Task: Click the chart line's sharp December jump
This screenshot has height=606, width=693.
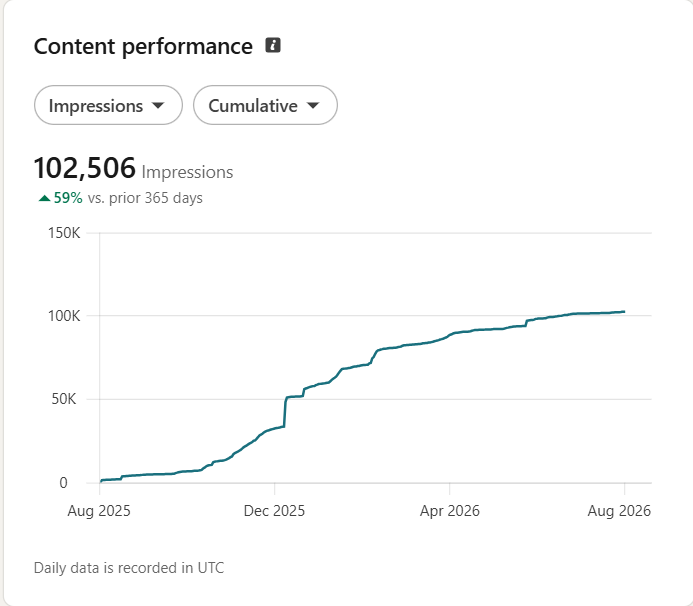Action: 285,412
